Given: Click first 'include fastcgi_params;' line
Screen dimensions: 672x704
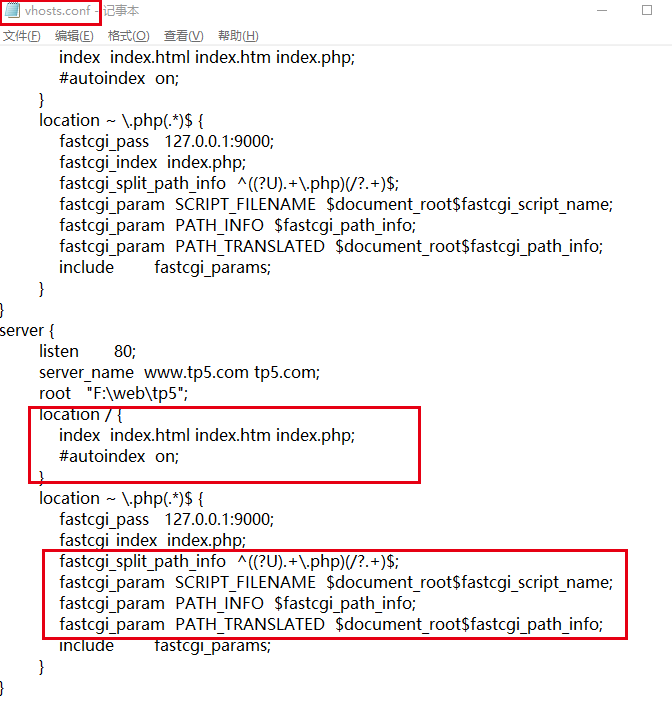Looking at the screenshot, I should coord(165,268).
